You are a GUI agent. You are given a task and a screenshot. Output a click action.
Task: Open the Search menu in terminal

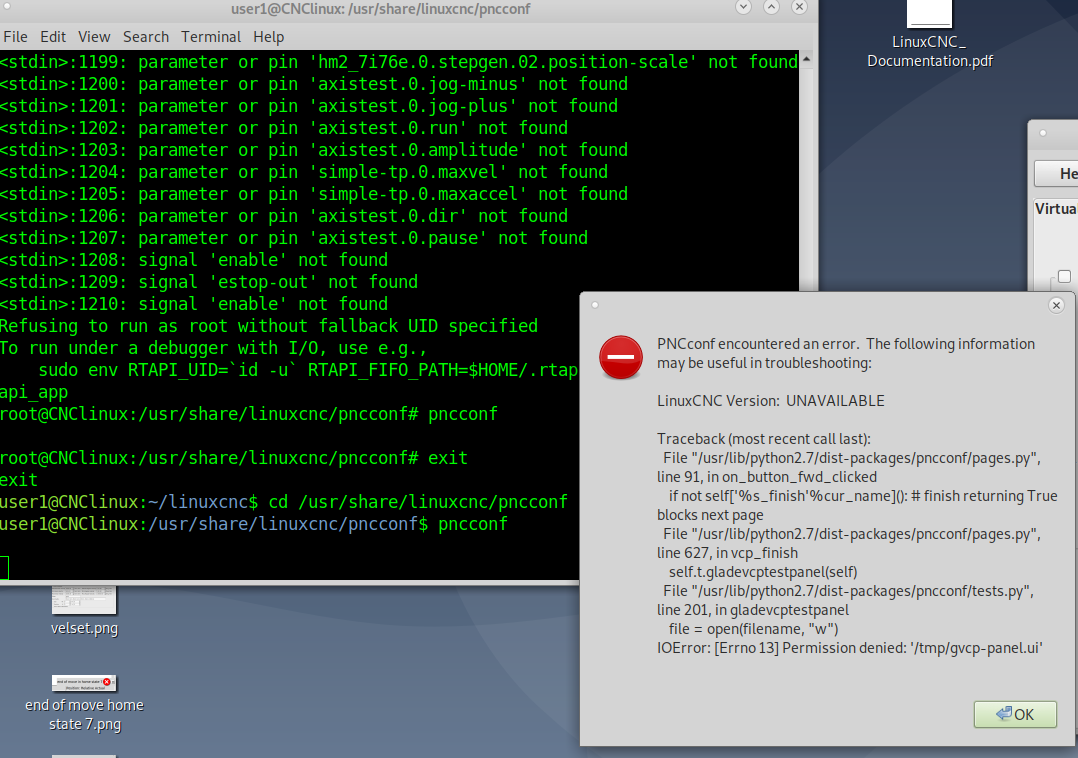pos(146,37)
